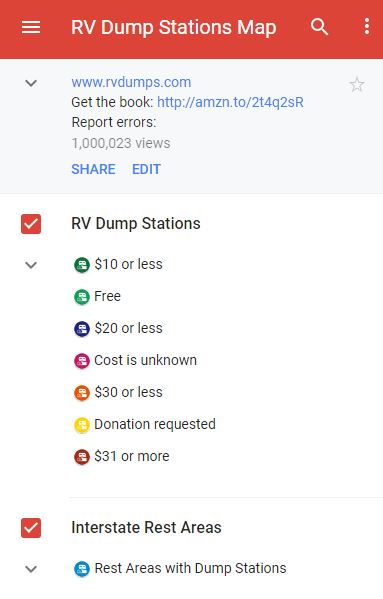The image size is (383, 599).
Task: Click the green Free marker icon
Action: click(82, 296)
